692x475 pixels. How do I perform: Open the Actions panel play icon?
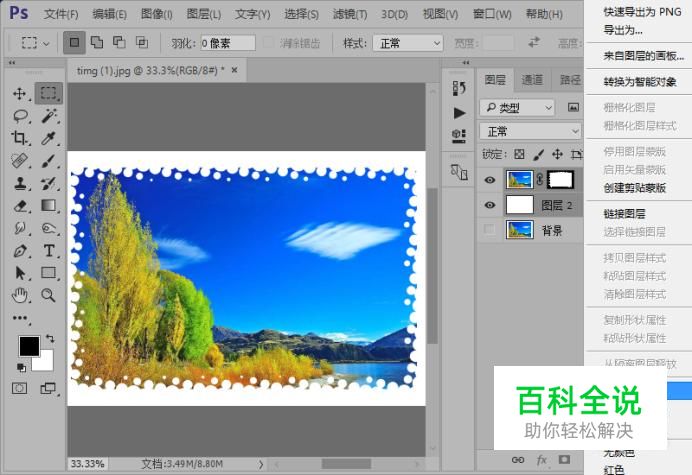click(x=459, y=113)
